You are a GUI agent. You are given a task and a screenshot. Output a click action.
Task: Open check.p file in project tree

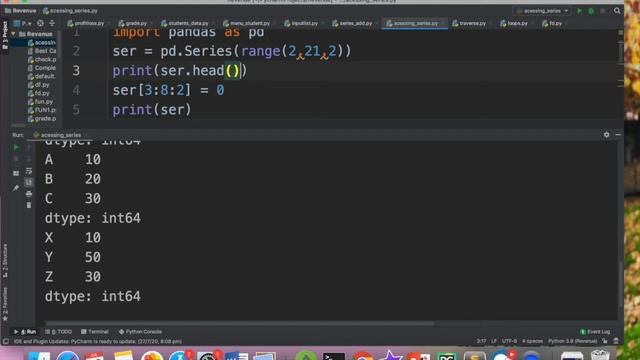coord(42,60)
